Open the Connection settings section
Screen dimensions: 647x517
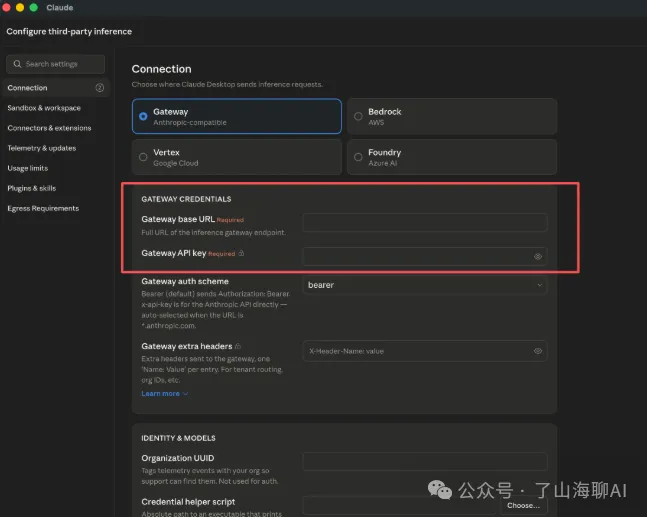[56, 88]
